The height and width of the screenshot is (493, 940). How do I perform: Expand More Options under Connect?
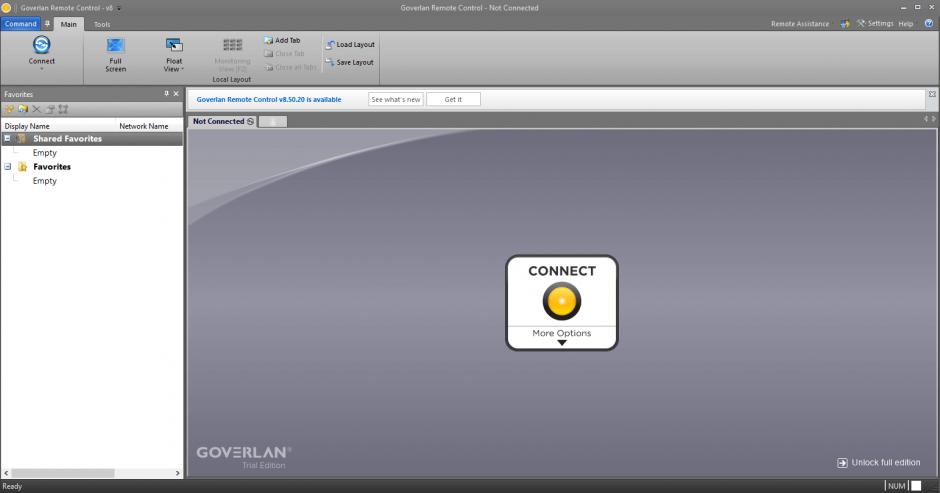562,337
